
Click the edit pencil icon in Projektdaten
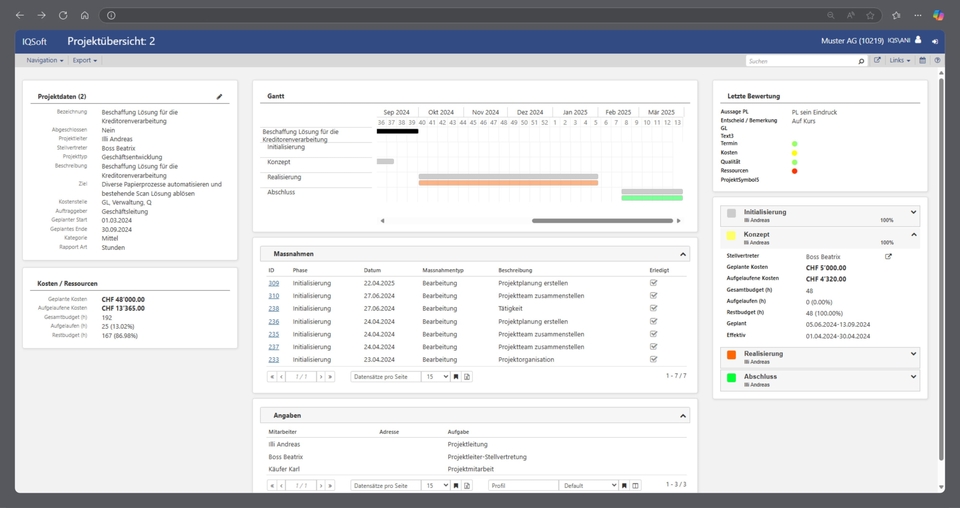[x=220, y=97]
